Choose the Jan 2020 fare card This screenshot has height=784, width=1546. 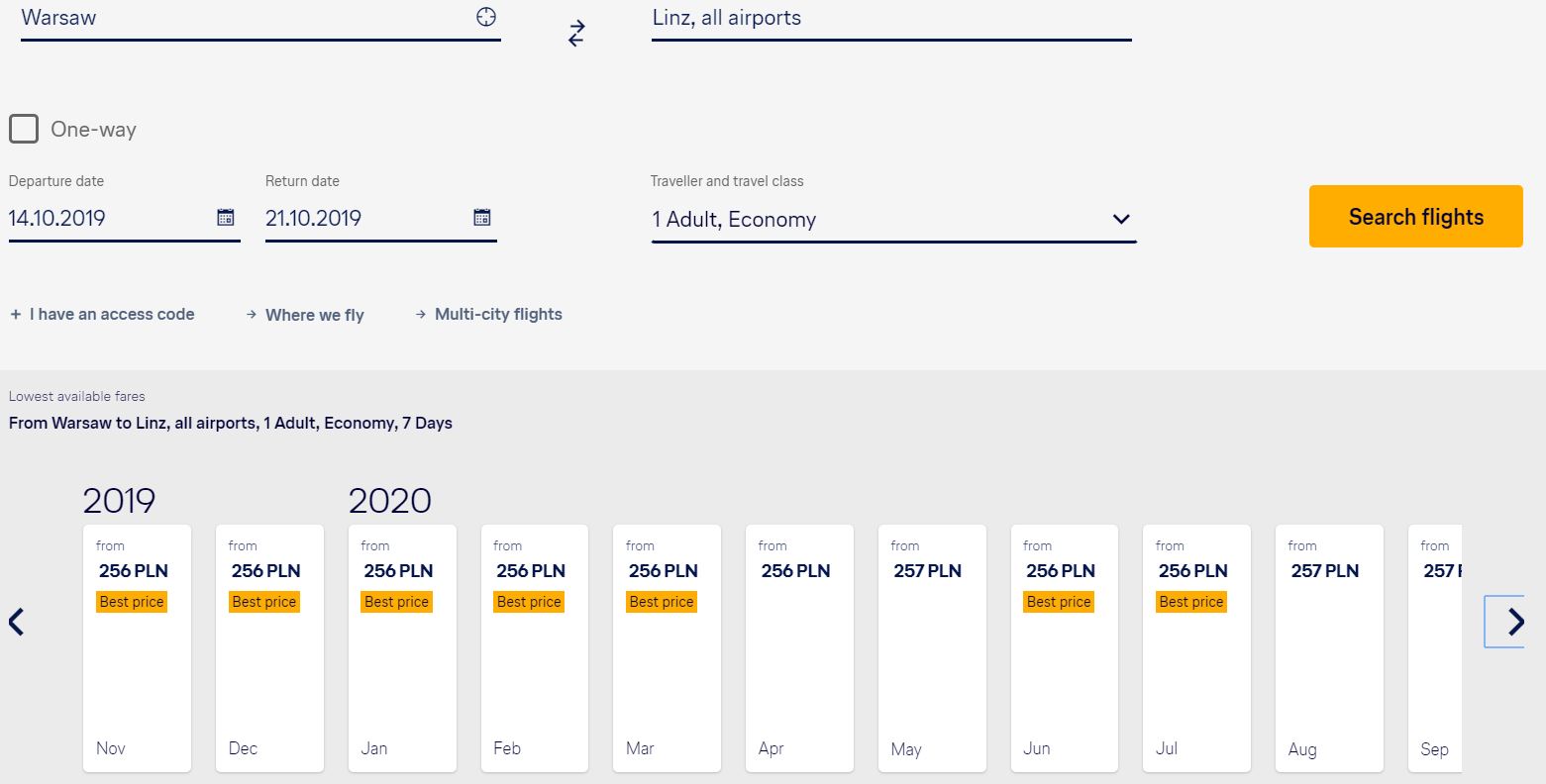click(402, 648)
